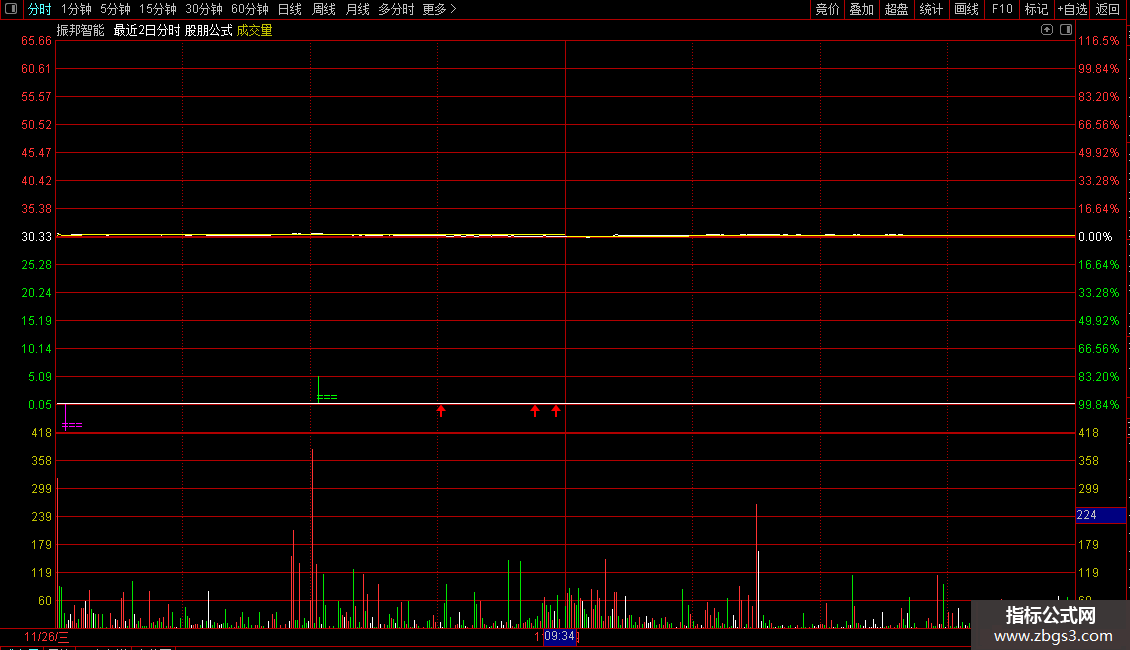The height and width of the screenshot is (650, 1130).
Task: Click the 09:34 time cursor label
Action: [x=559, y=636]
